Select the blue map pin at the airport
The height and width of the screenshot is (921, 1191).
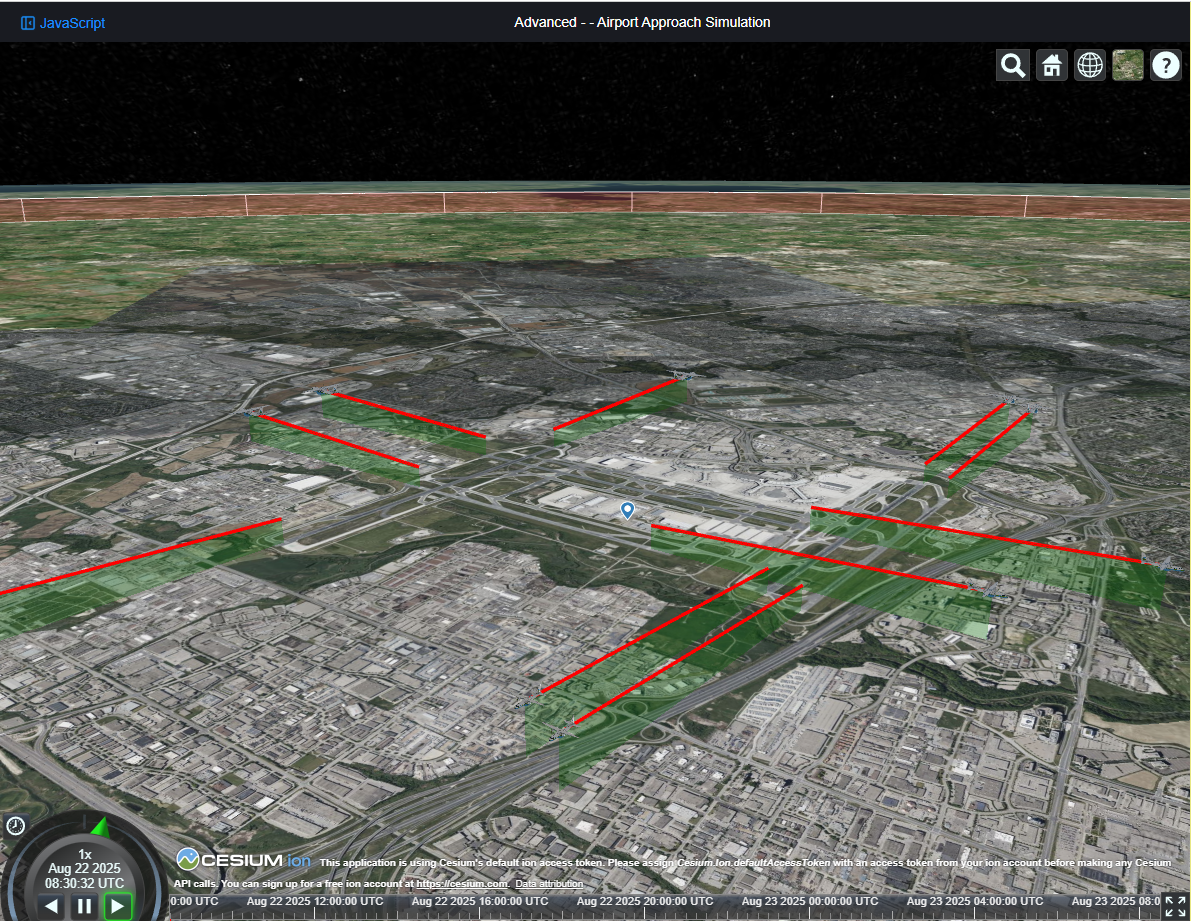pyautogui.click(x=627, y=510)
